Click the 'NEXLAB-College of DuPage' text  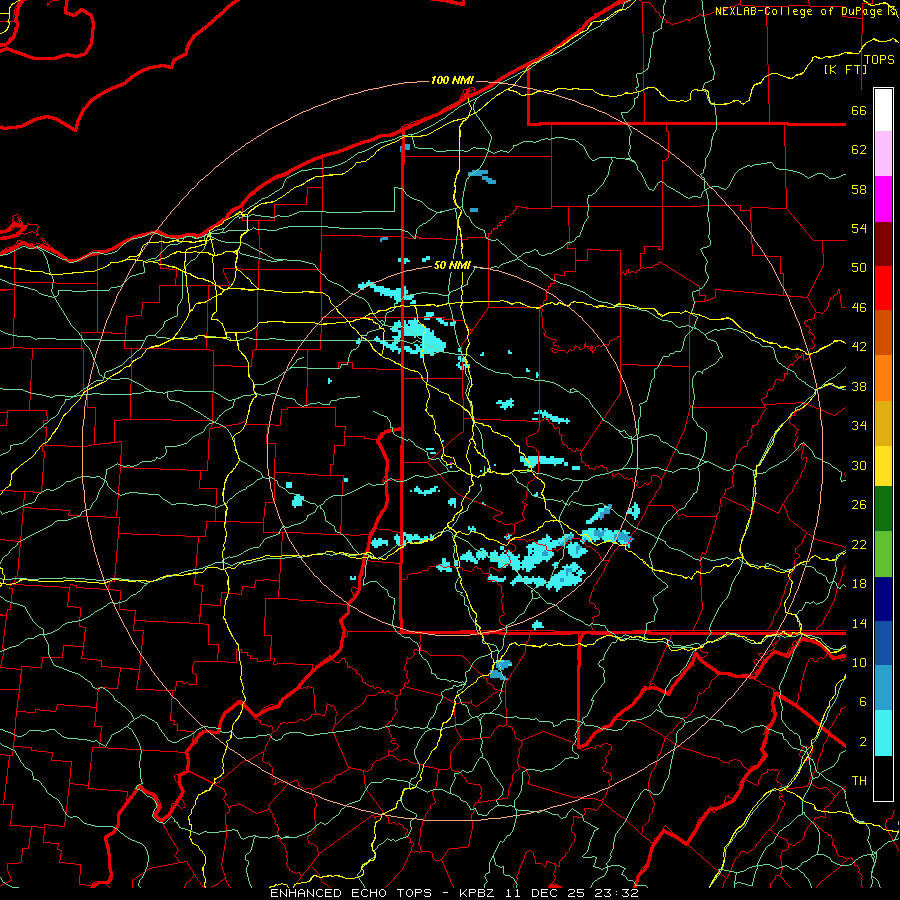797,11
